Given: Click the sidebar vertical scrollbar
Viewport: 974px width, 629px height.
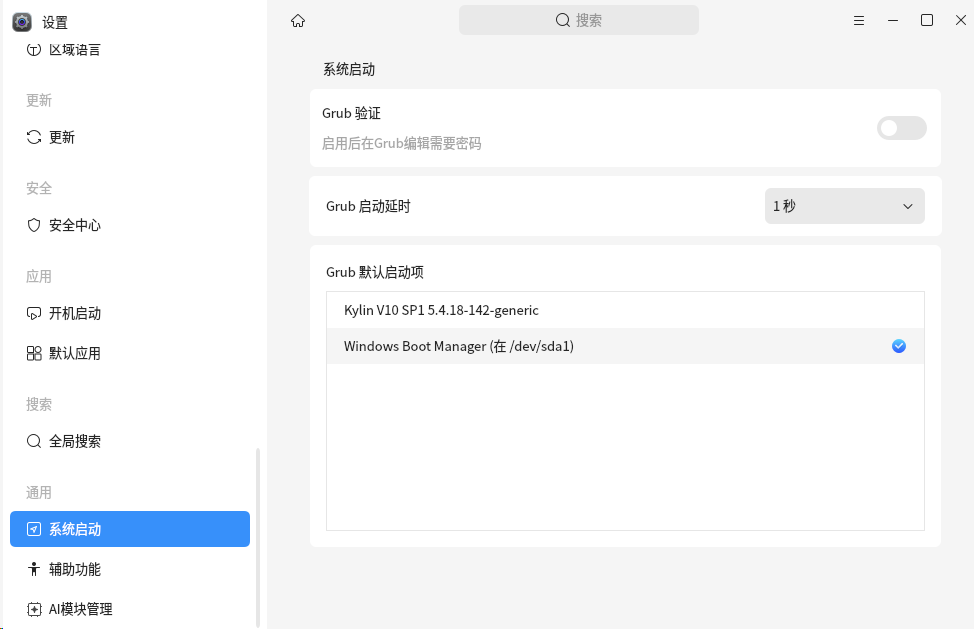Looking at the screenshot, I should point(258,538).
